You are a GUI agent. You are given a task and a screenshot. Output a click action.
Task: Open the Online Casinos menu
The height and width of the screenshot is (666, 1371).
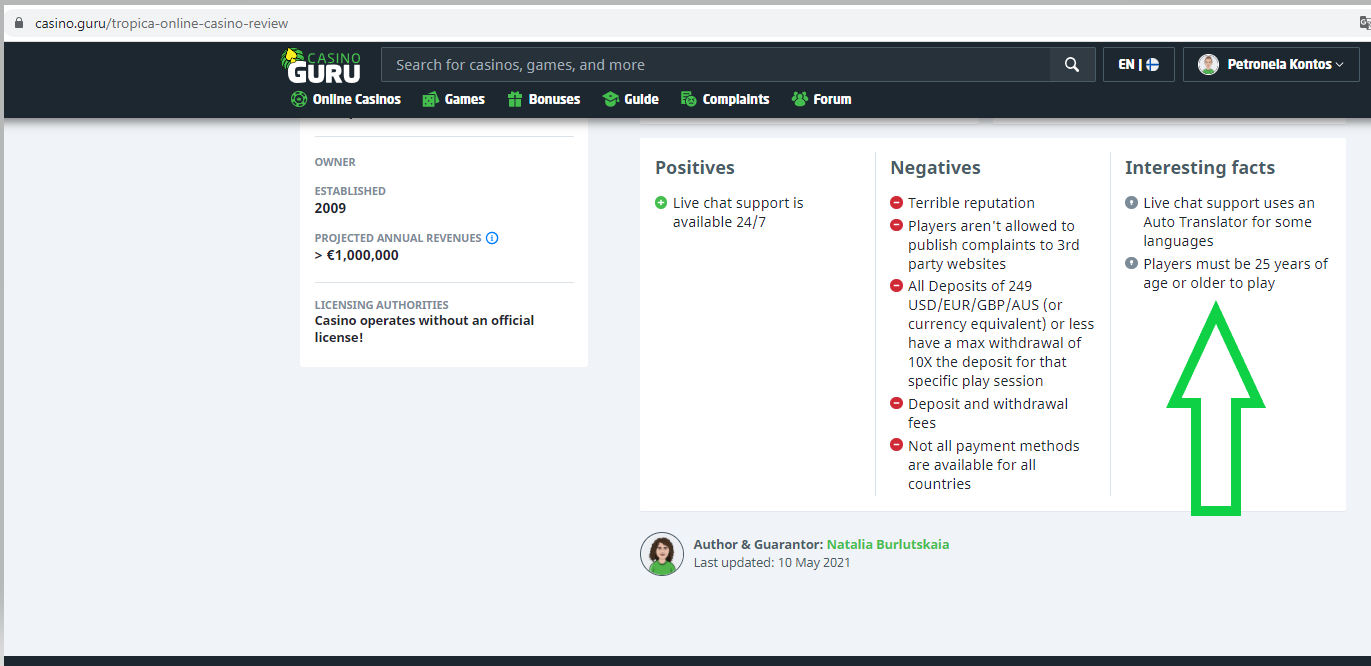pyautogui.click(x=356, y=99)
